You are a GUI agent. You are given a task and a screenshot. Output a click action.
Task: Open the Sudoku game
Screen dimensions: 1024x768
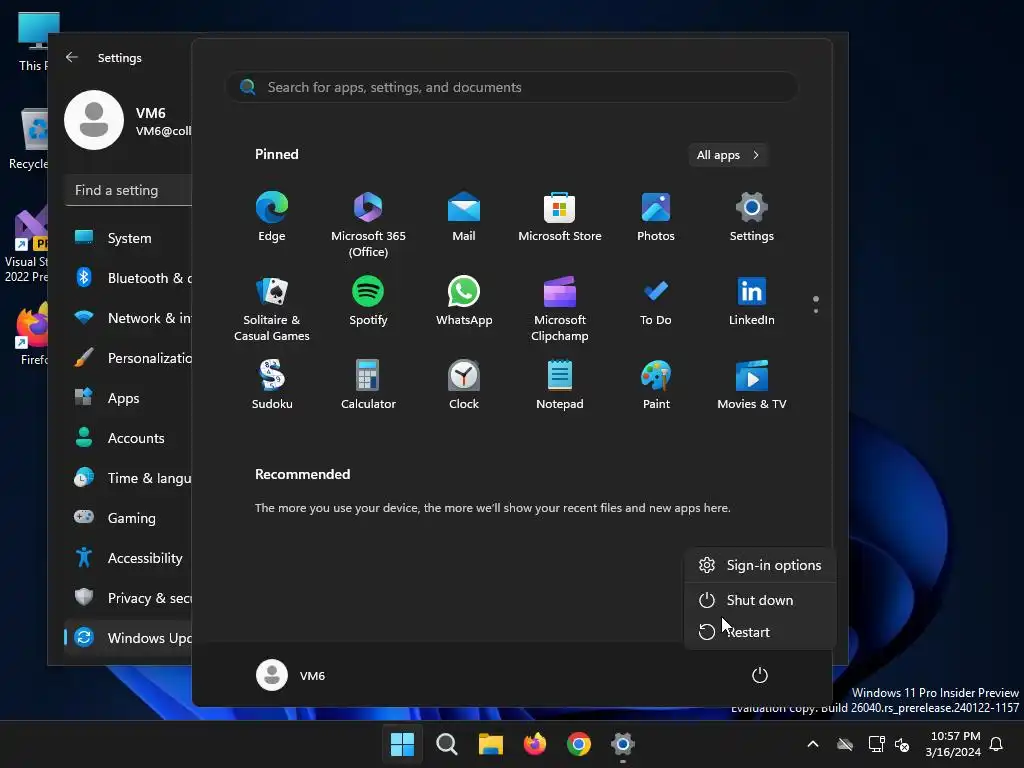point(272,385)
